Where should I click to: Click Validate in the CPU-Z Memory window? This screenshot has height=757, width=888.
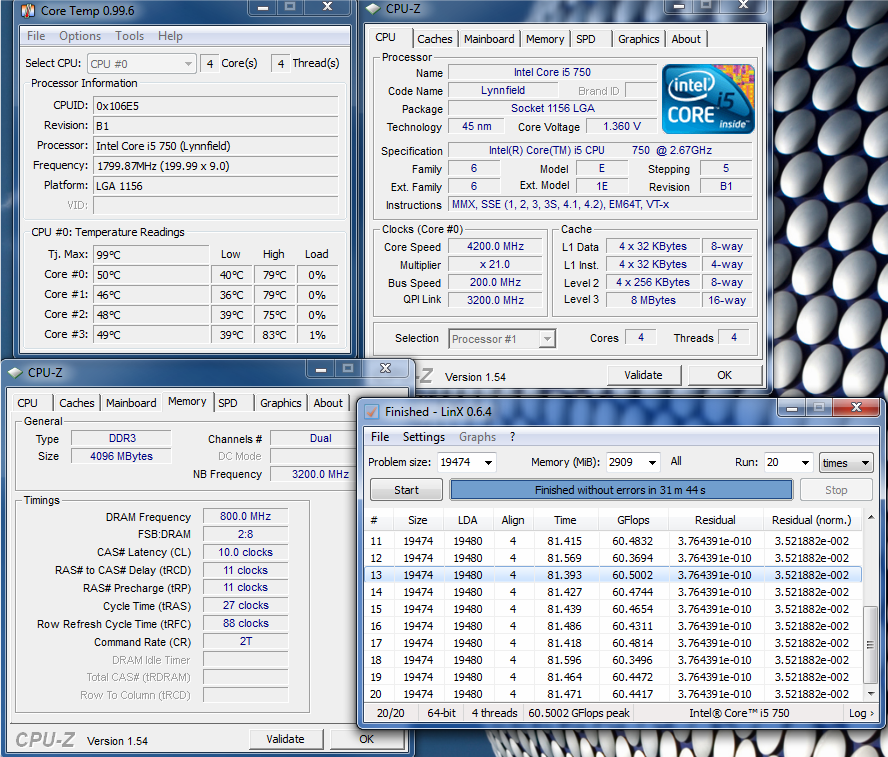click(285, 739)
